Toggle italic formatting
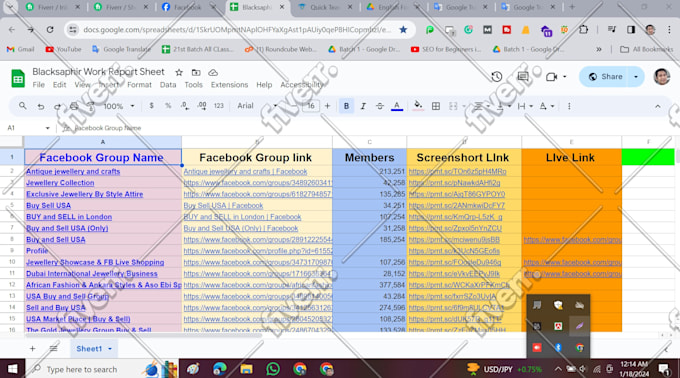Screen dimensions: 680x378 pyautogui.click(x=363, y=106)
